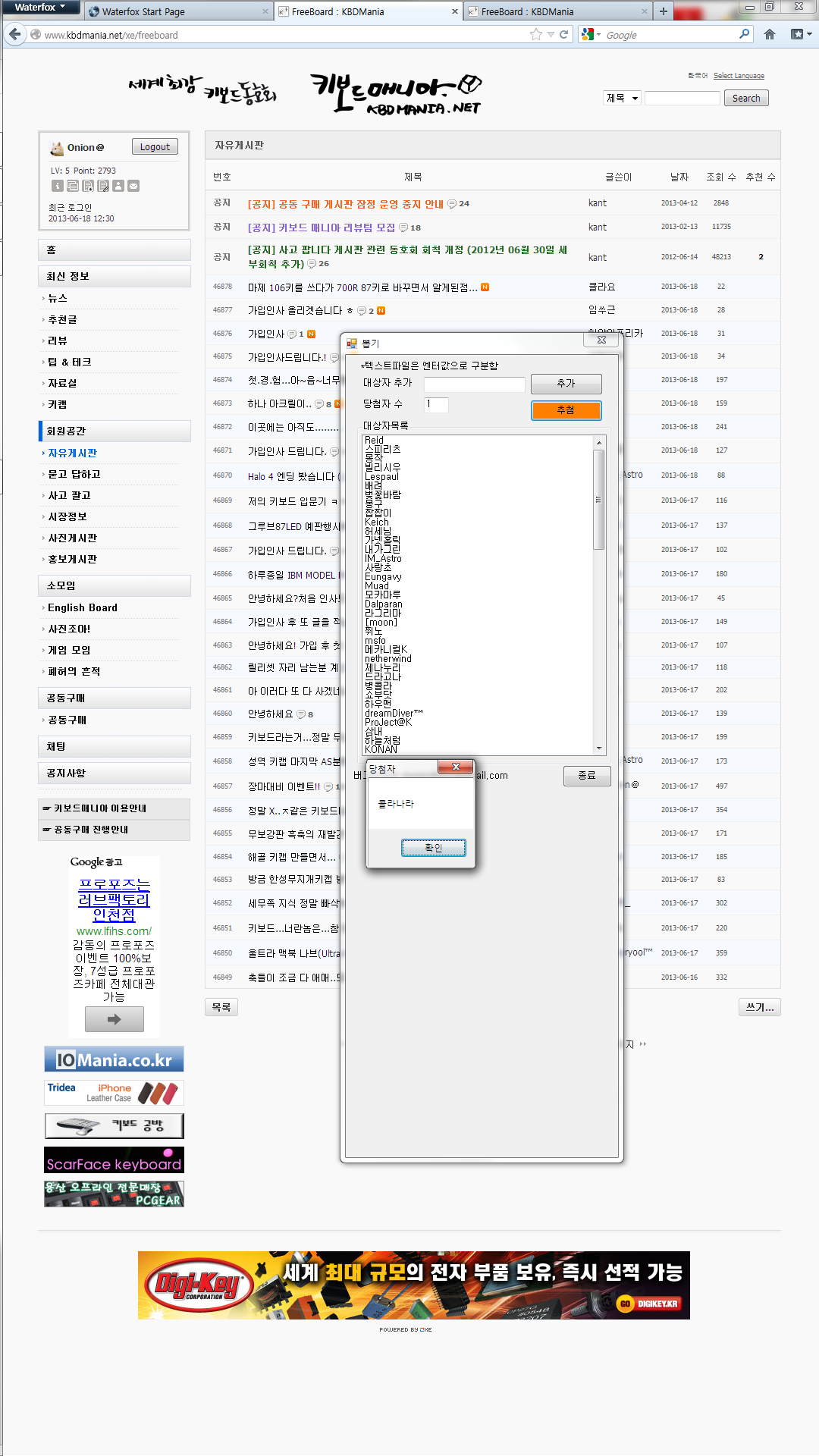Click the Search button on the board
The height and width of the screenshot is (1456, 819).
[x=746, y=99]
